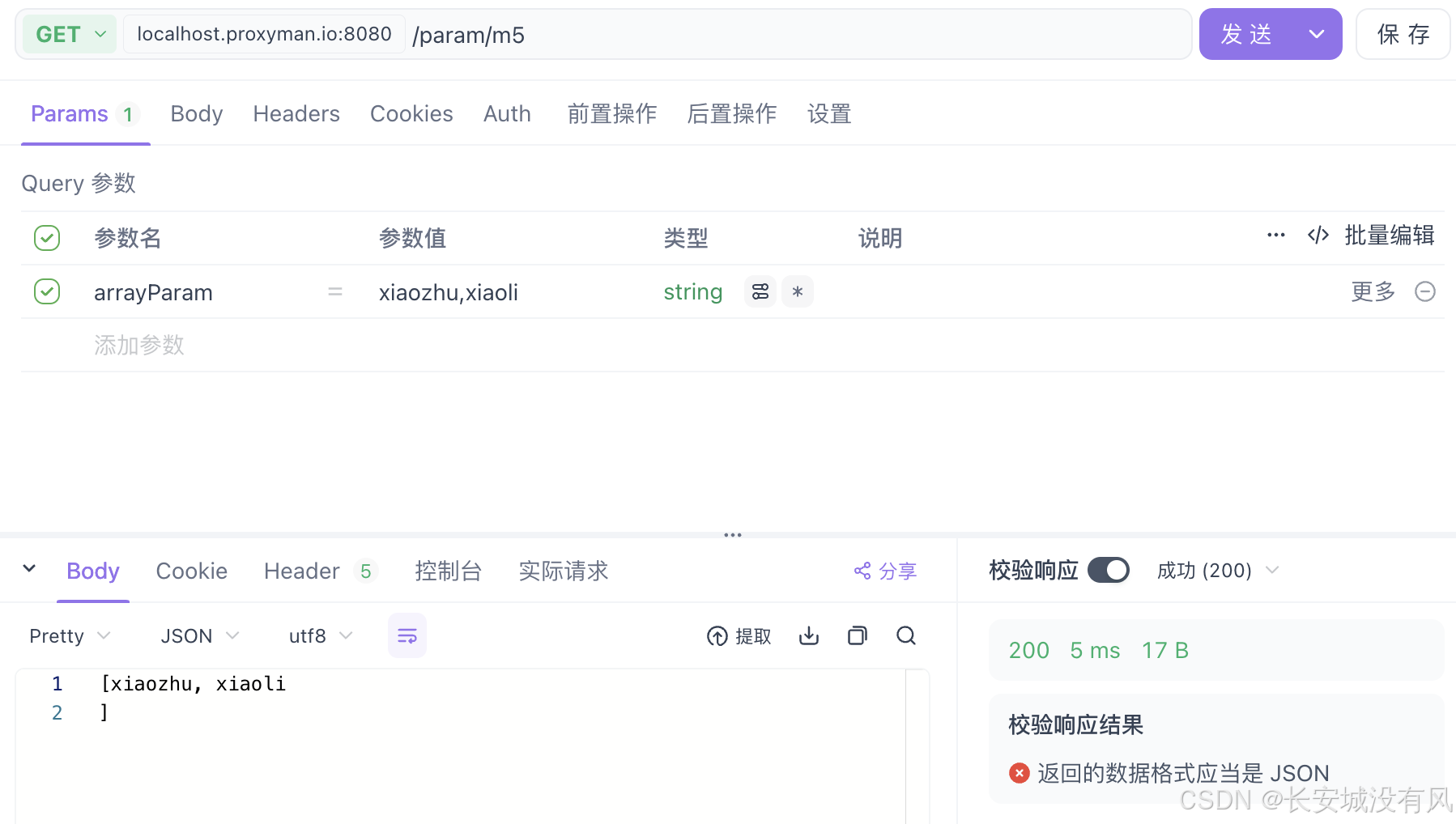Viewport: 1456px width, 824px height.
Task: Remove arrayParam row with minus icon
Action: pyautogui.click(x=1425, y=291)
